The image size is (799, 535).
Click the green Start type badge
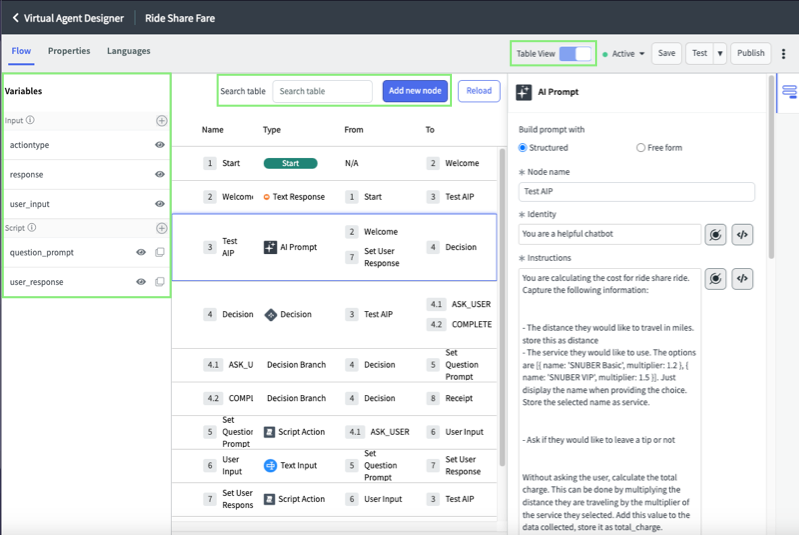point(290,164)
